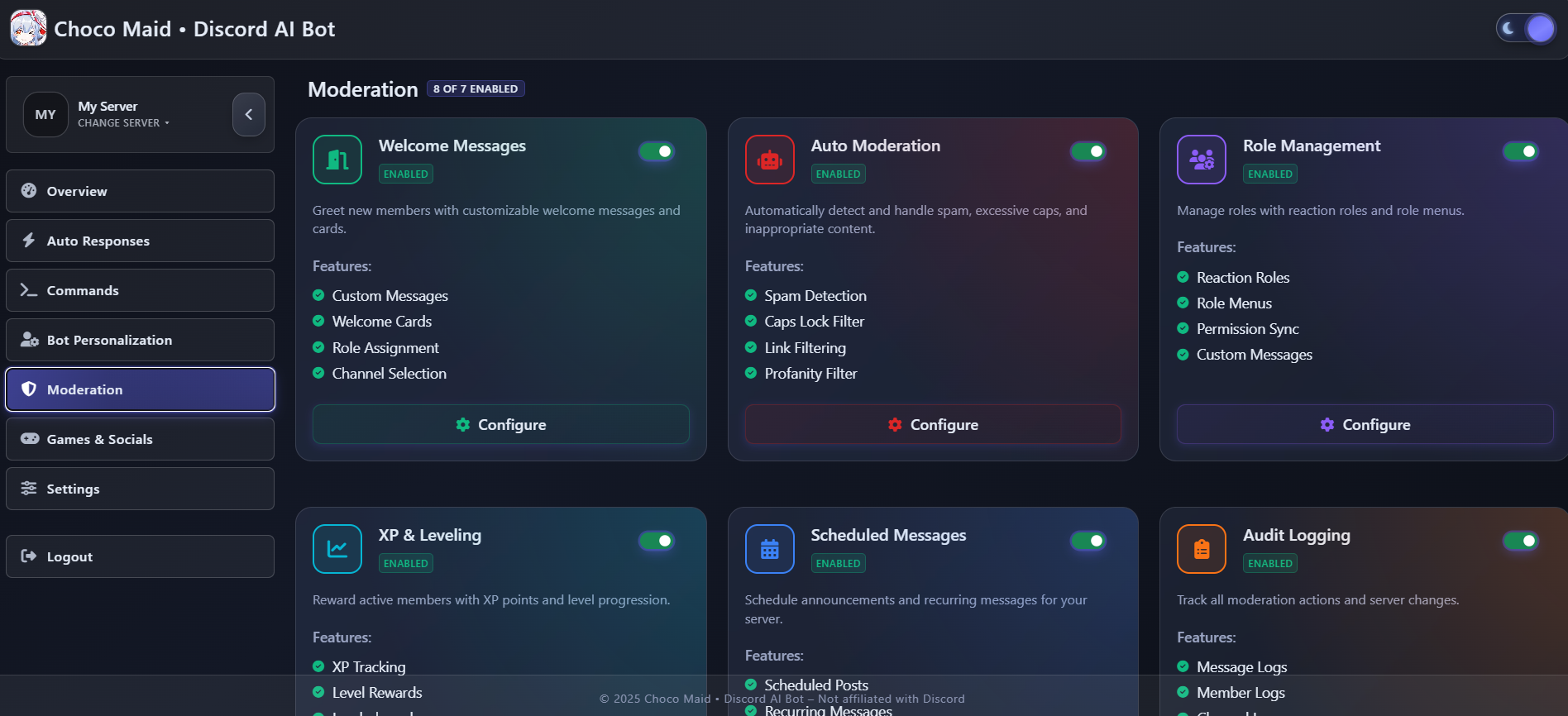Disable the Role Management toggle
This screenshot has height=716, width=1568.
coord(1521,151)
